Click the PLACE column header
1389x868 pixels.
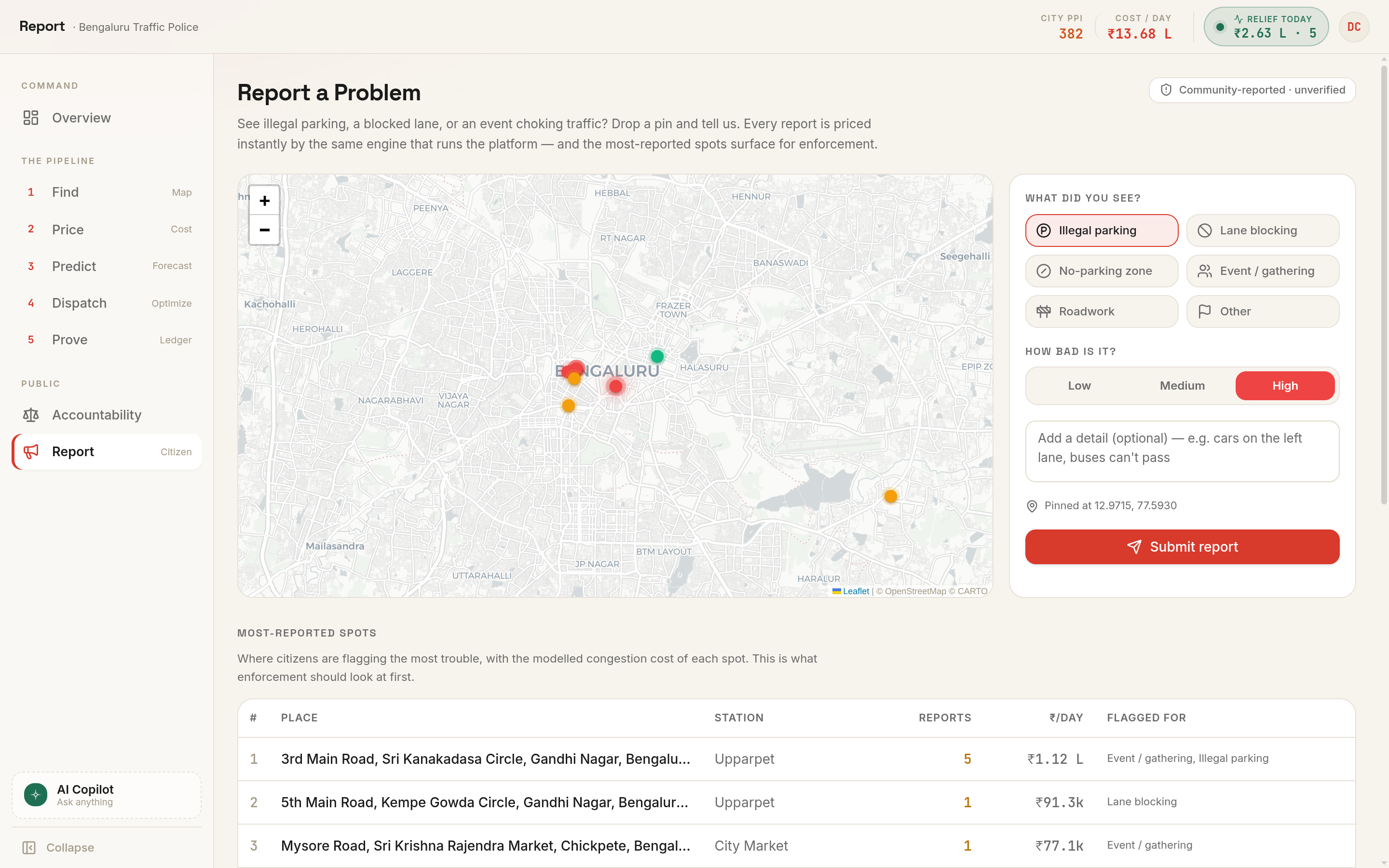pyautogui.click(x=299, y=718)
